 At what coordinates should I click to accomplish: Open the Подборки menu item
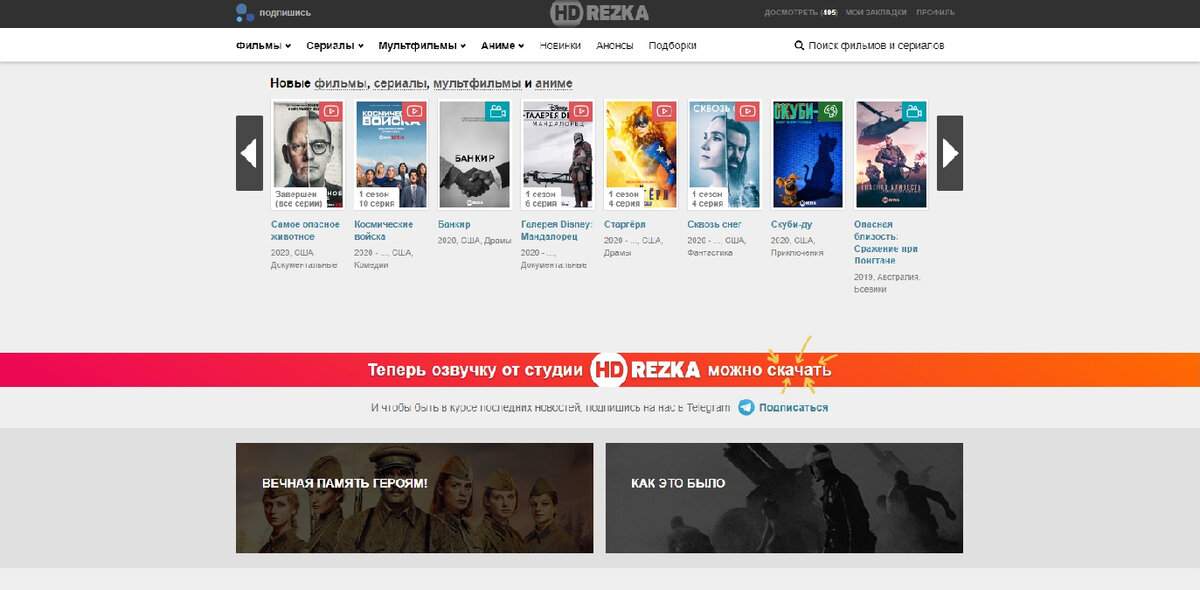pos(672,45)
